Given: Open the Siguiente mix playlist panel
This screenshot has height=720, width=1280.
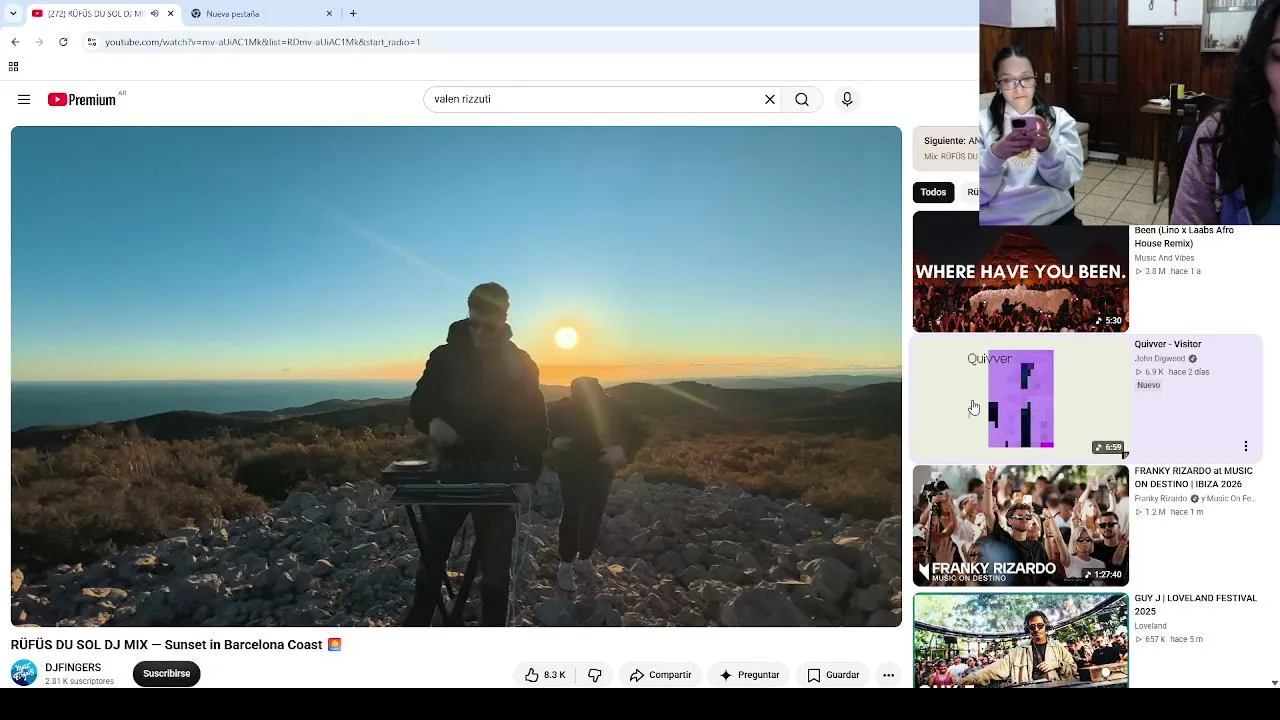Looking at the screenshot, I should coord(946,148).
